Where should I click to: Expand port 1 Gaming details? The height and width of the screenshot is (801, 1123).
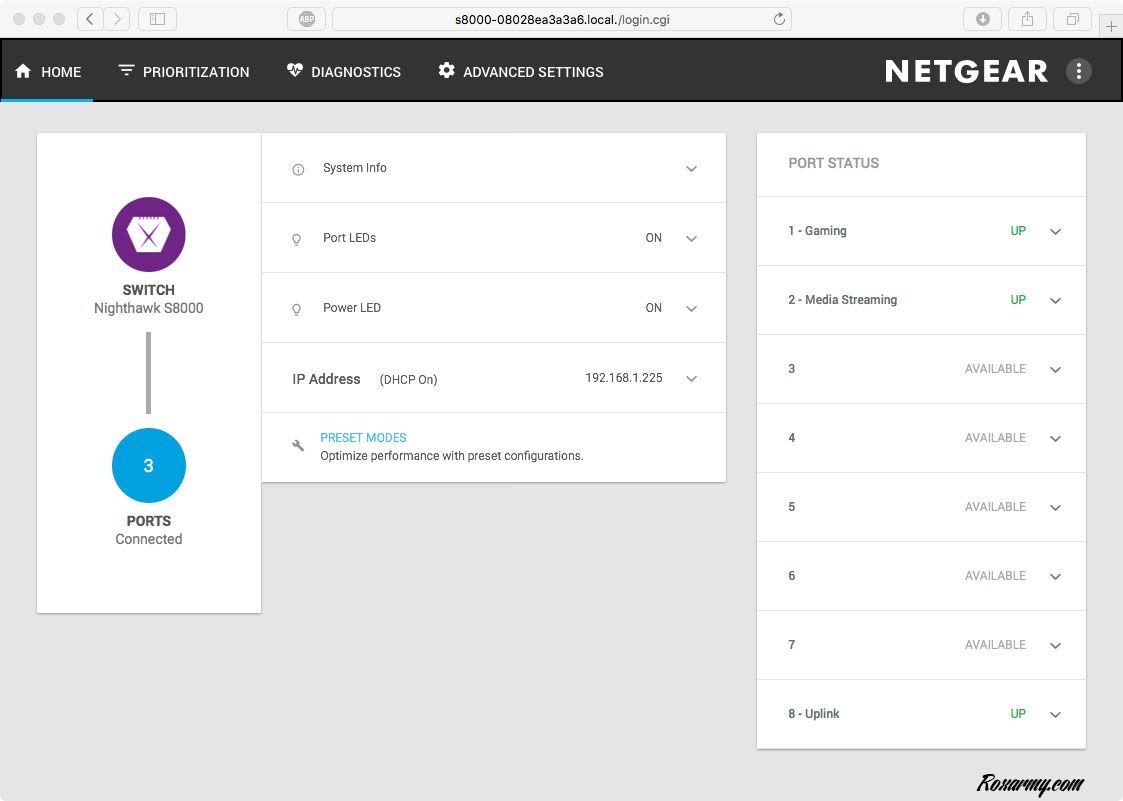(1055, 232)
